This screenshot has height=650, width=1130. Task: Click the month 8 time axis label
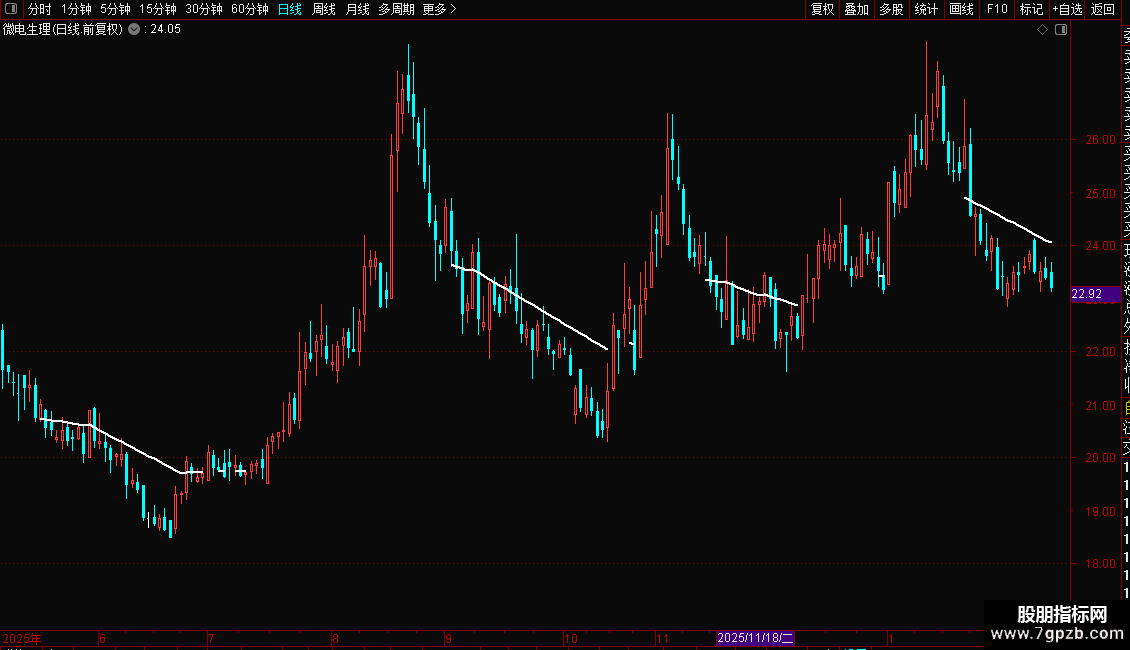pos(336,638)
